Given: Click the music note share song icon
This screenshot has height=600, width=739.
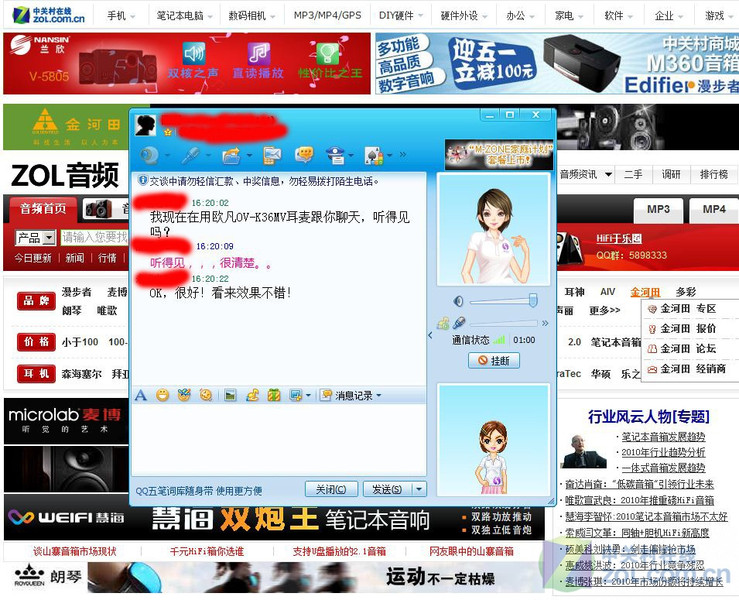Looking at the screenshot, I should [253, 395].
